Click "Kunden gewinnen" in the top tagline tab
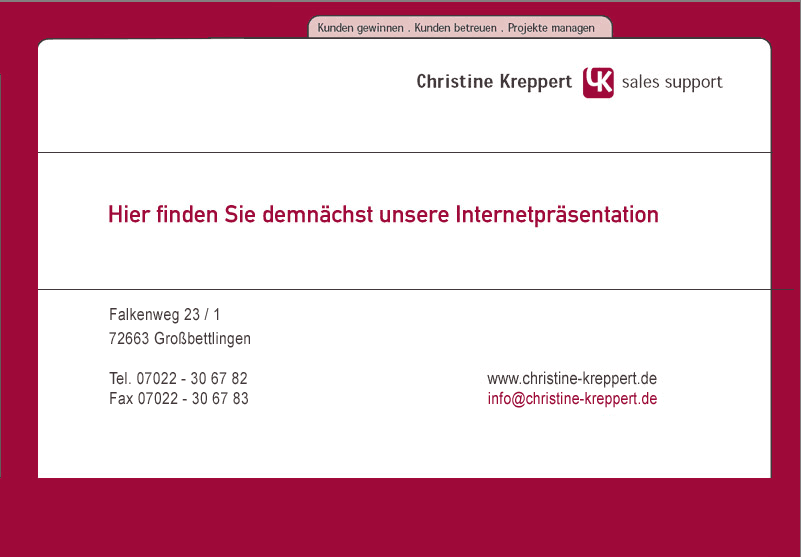 coord(360,28)
